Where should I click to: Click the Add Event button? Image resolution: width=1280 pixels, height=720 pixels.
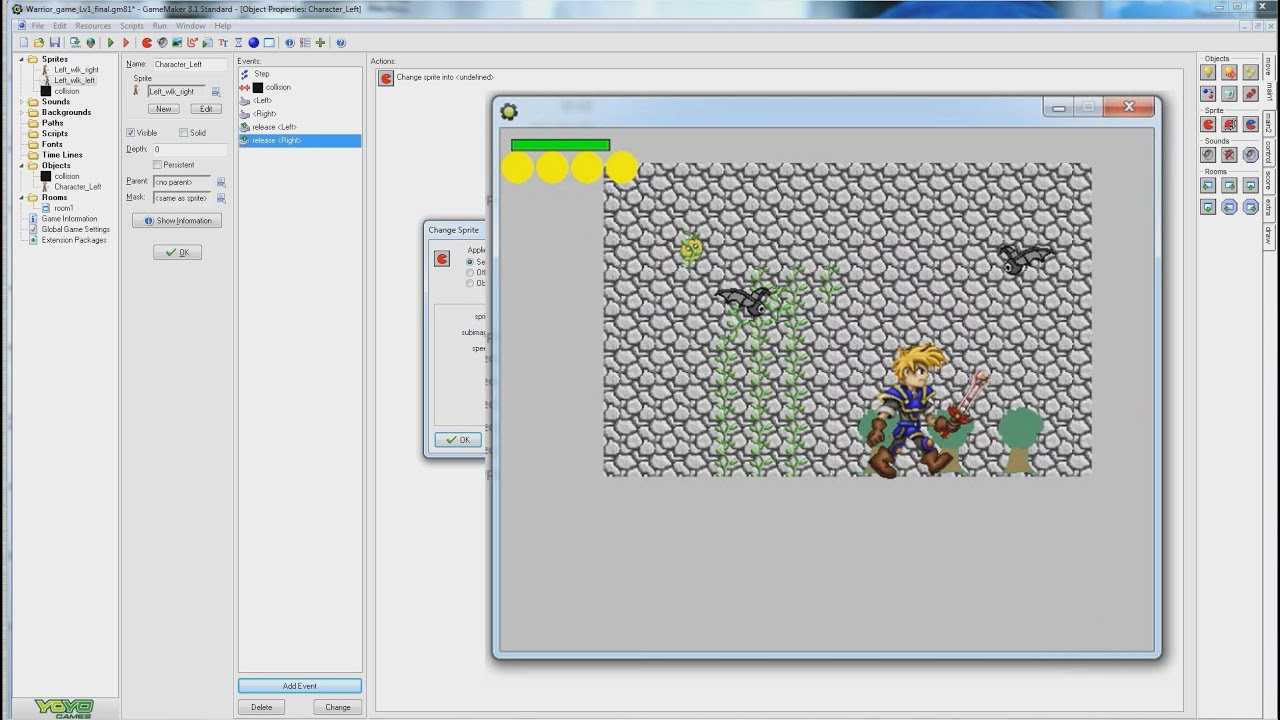(x=299, y=686)
